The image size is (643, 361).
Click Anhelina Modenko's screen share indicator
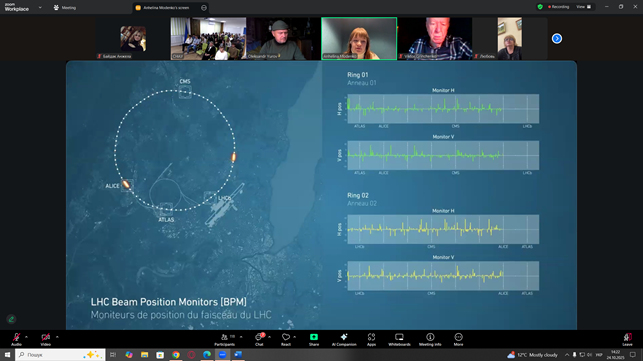point(166,7)
